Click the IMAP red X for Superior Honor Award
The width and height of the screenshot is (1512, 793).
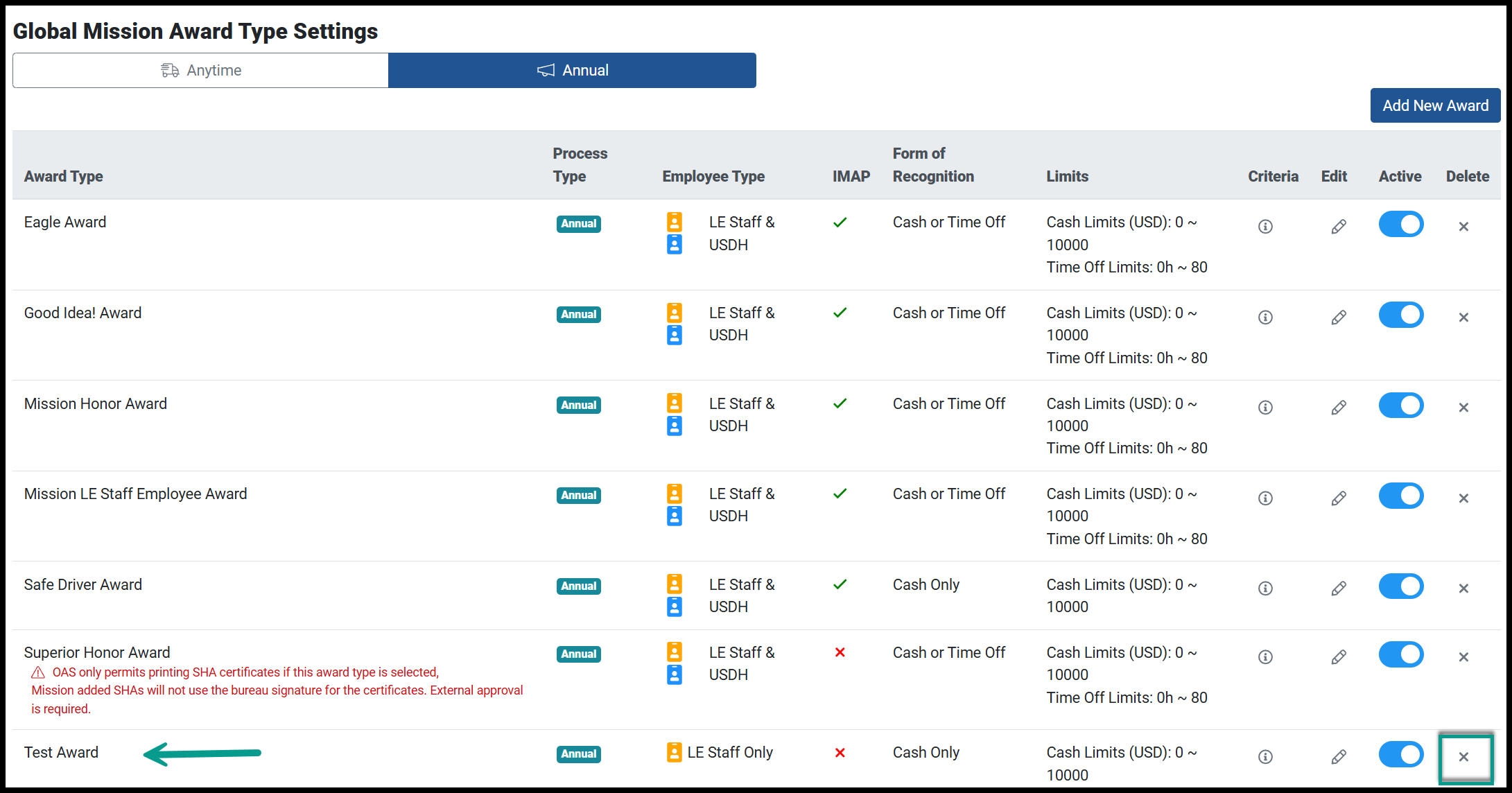coord(840,652)
